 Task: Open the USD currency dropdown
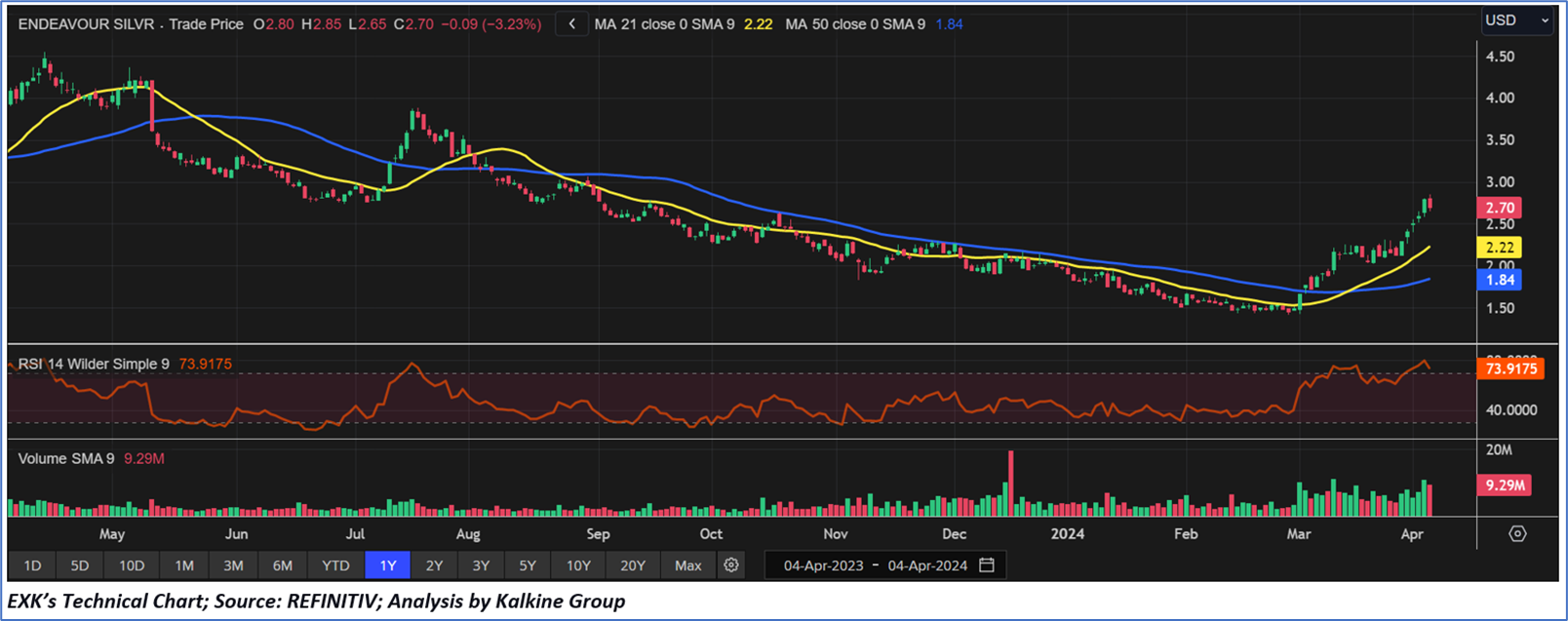tap(1516, 20)
